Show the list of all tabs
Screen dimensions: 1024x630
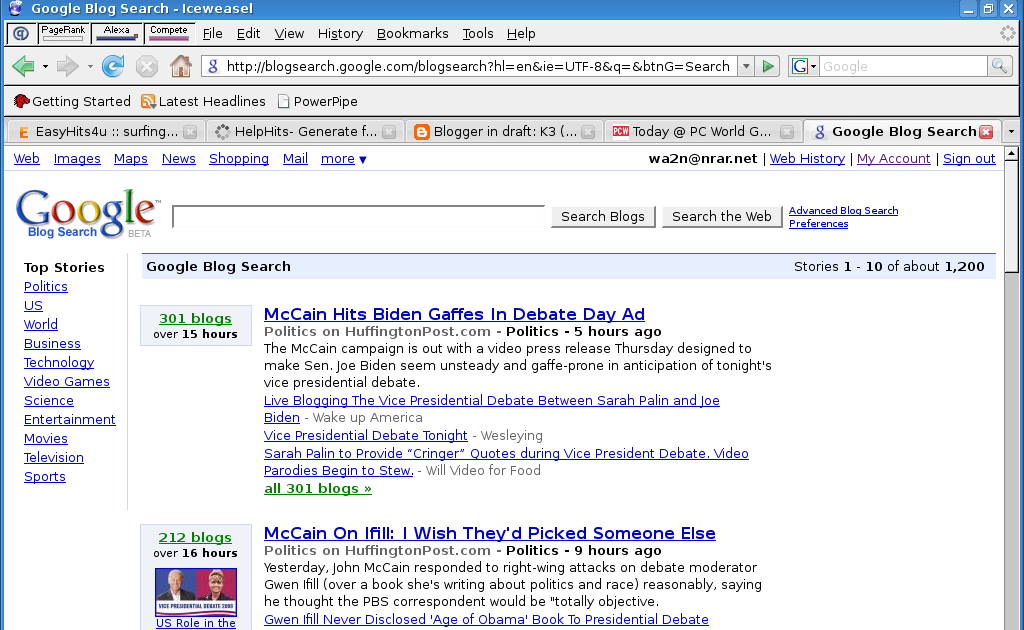click(1011, 132)
